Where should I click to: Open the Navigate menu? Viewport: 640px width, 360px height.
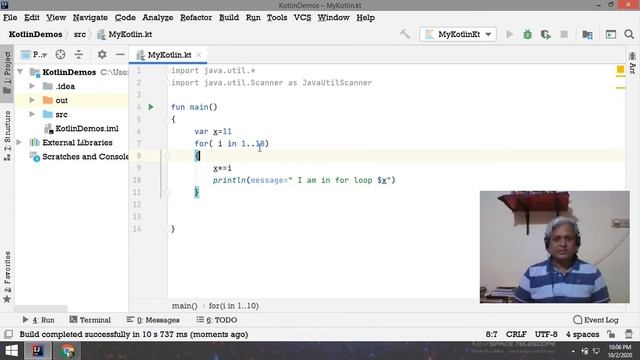[90, 18]
